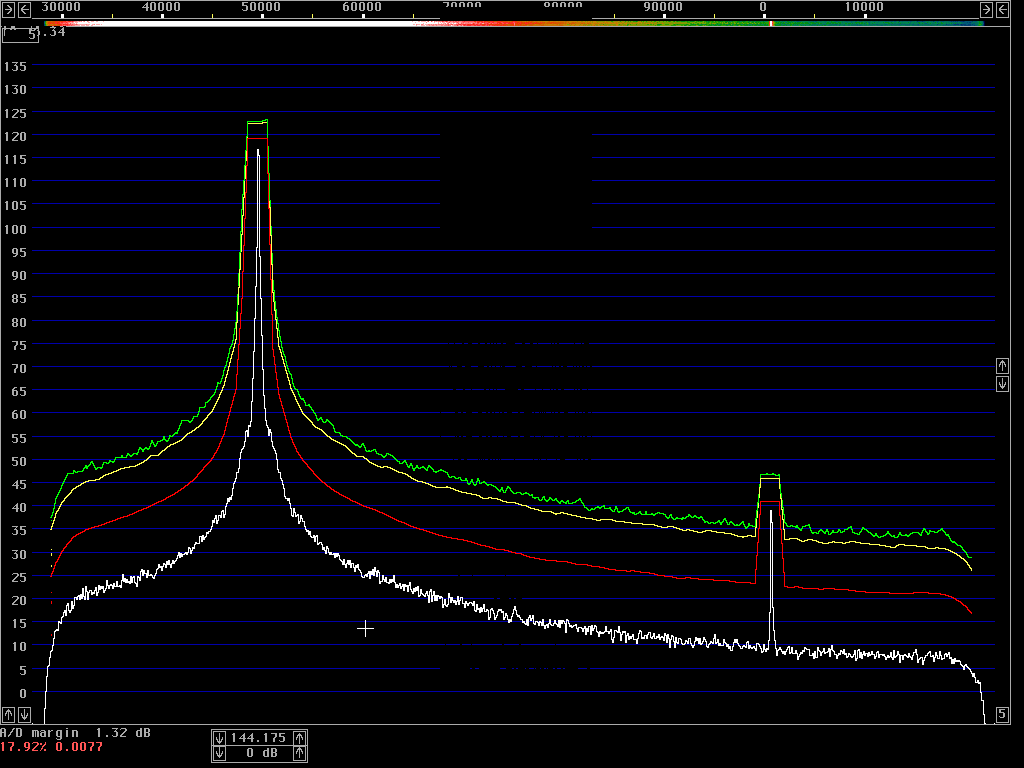Click the 50 dB label on the vertical scale
Viewport: 1024px width, 768px height.
(x=19, y=462)
